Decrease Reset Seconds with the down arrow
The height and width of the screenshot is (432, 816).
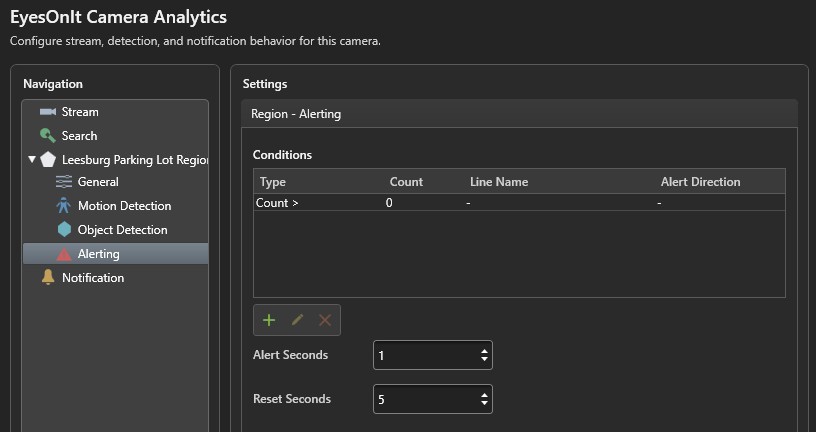pyautogui.click(x=484, y=403)
